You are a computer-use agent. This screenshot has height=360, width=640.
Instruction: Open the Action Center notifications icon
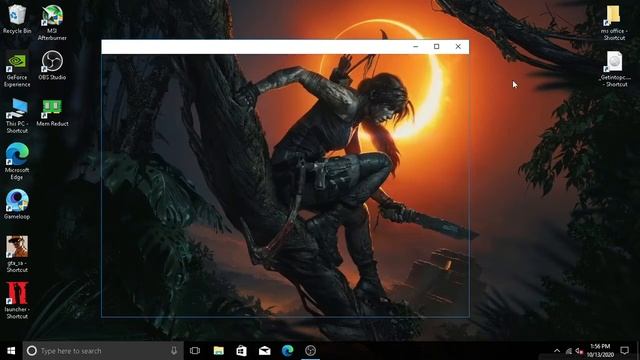coord(624,351)
